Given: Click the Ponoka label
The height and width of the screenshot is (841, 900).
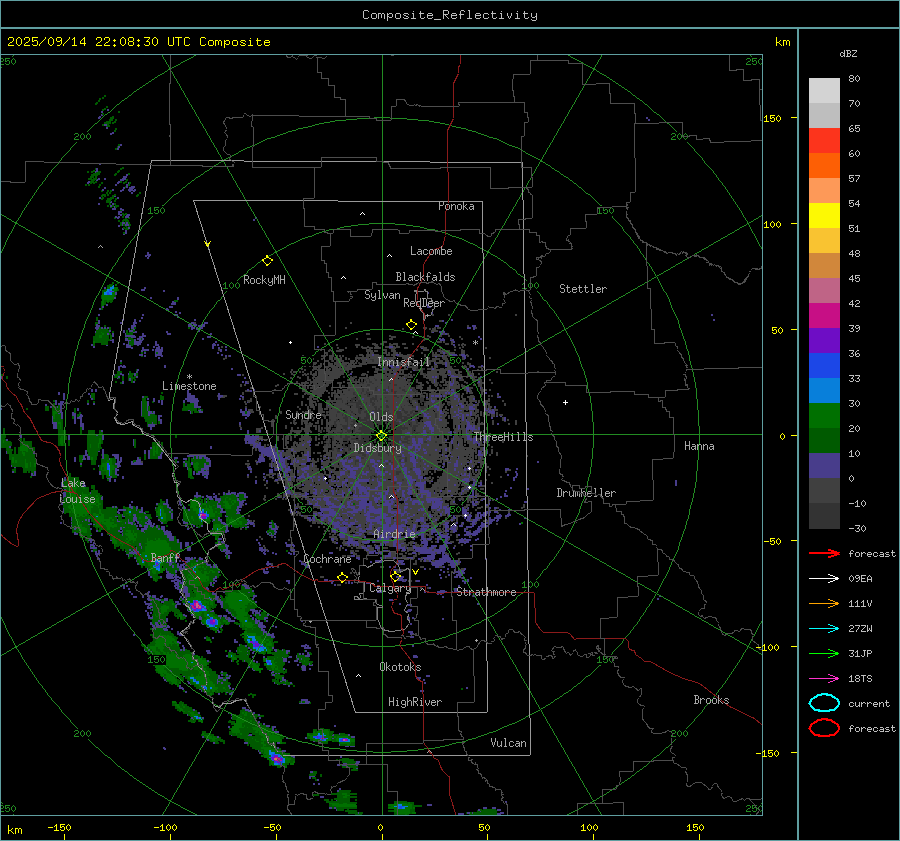Looking at the screenshot, I should (x=456, y=206).
